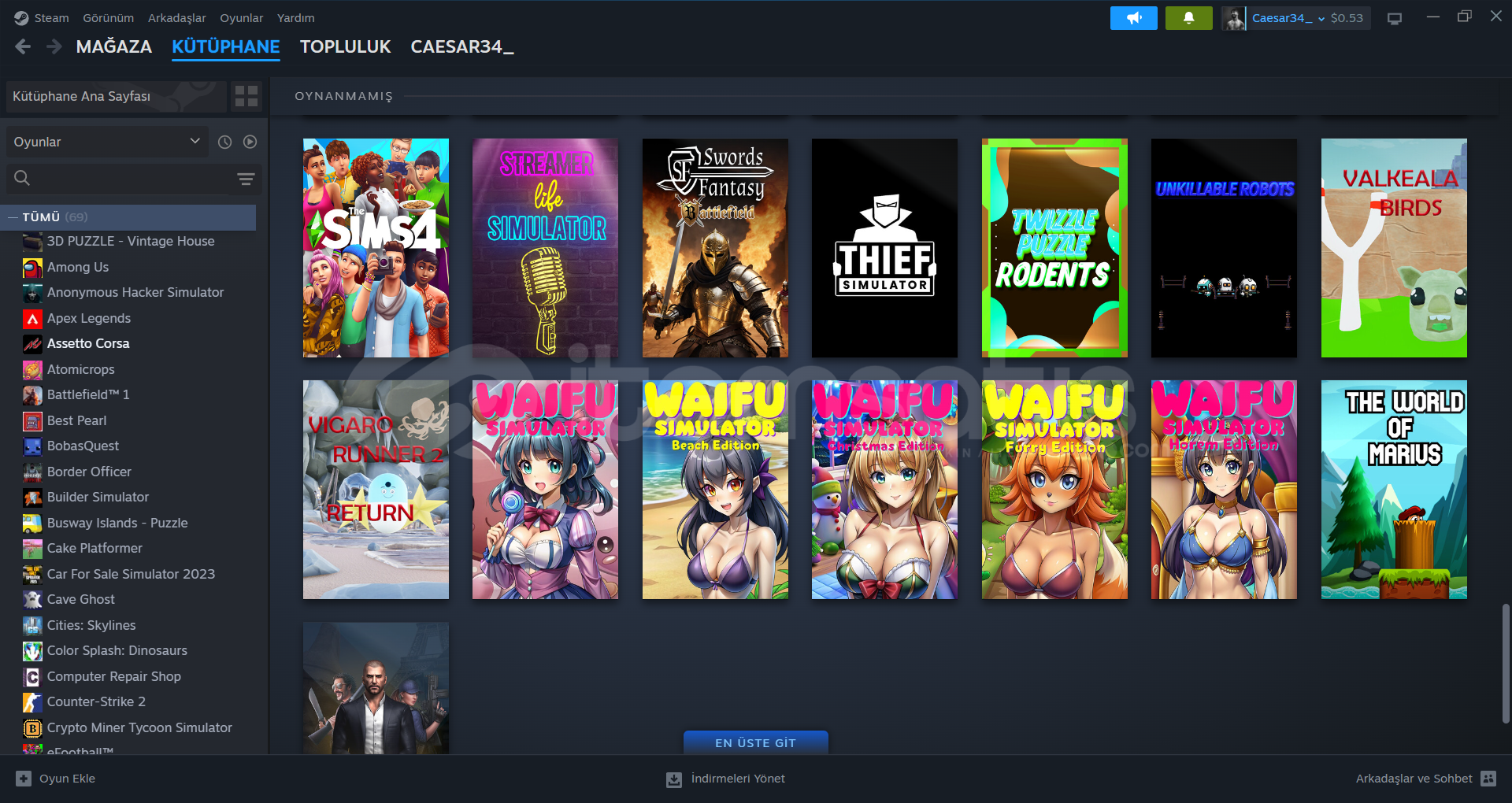Click the library vertical scrollbar thumb
Image resolution: width=1512 pixels, height=803 pixels.
pyautogui.click(x=1506, y=663)
